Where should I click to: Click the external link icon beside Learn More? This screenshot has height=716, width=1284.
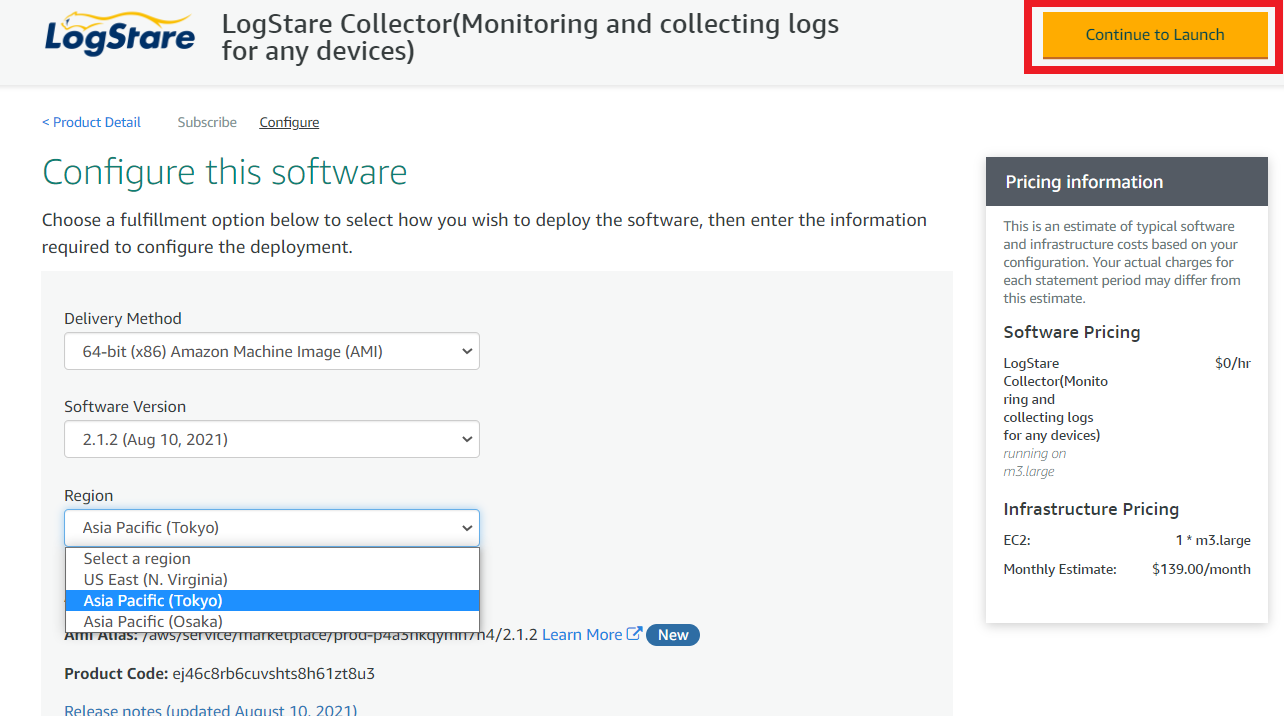point(634,634)
